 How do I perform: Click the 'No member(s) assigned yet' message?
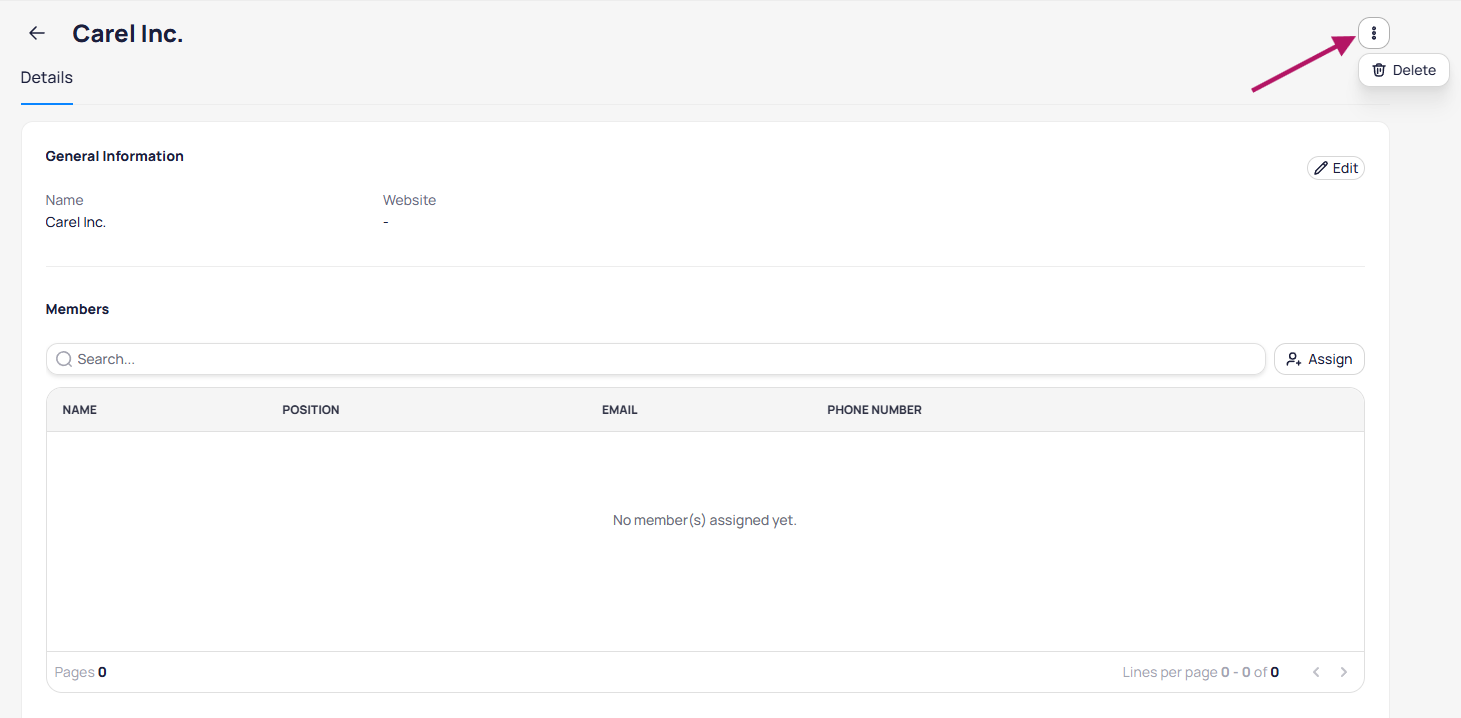pos(704,520)
